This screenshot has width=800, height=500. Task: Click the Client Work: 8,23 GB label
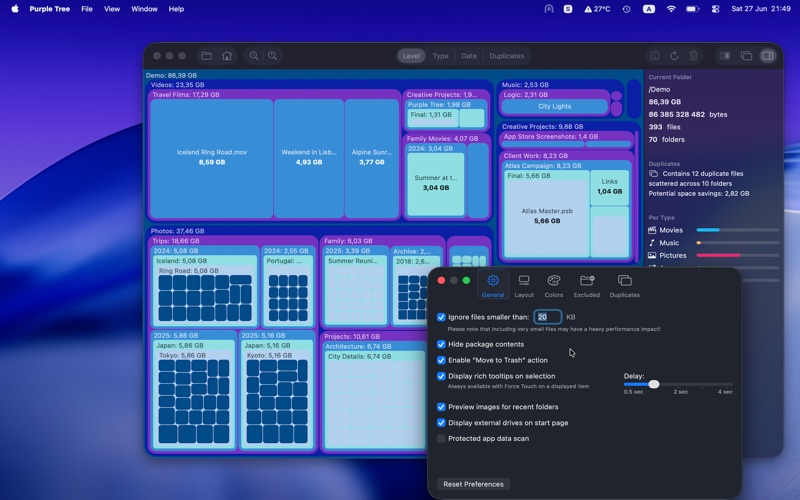pos(536,156)
